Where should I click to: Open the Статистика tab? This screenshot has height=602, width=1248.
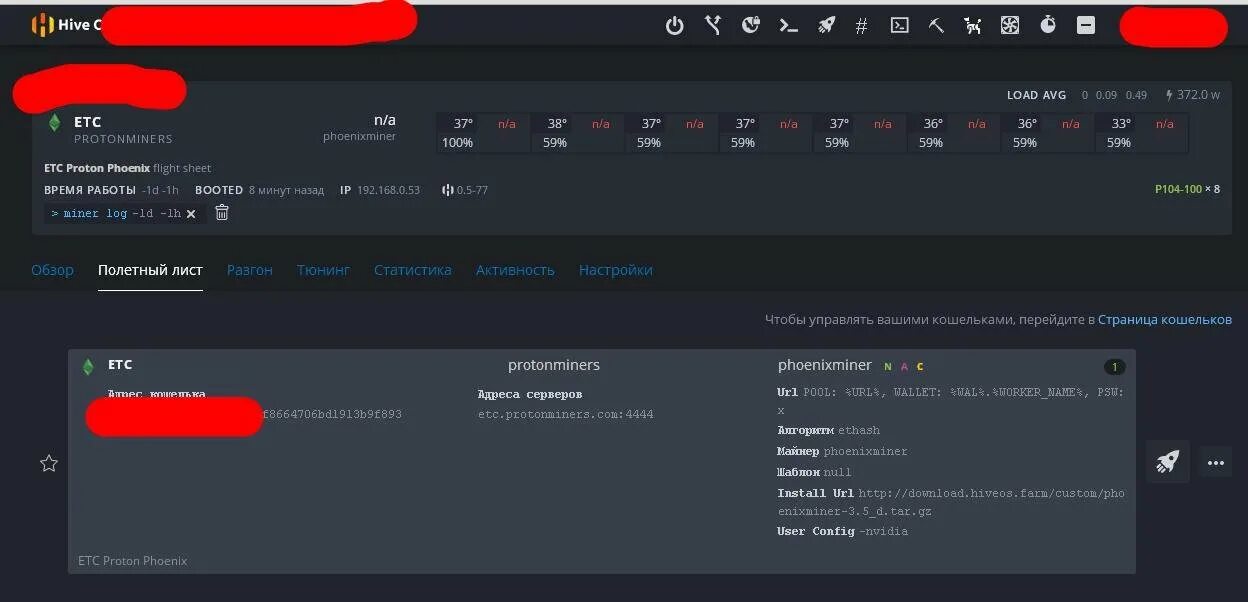click(x=413, y=270)
